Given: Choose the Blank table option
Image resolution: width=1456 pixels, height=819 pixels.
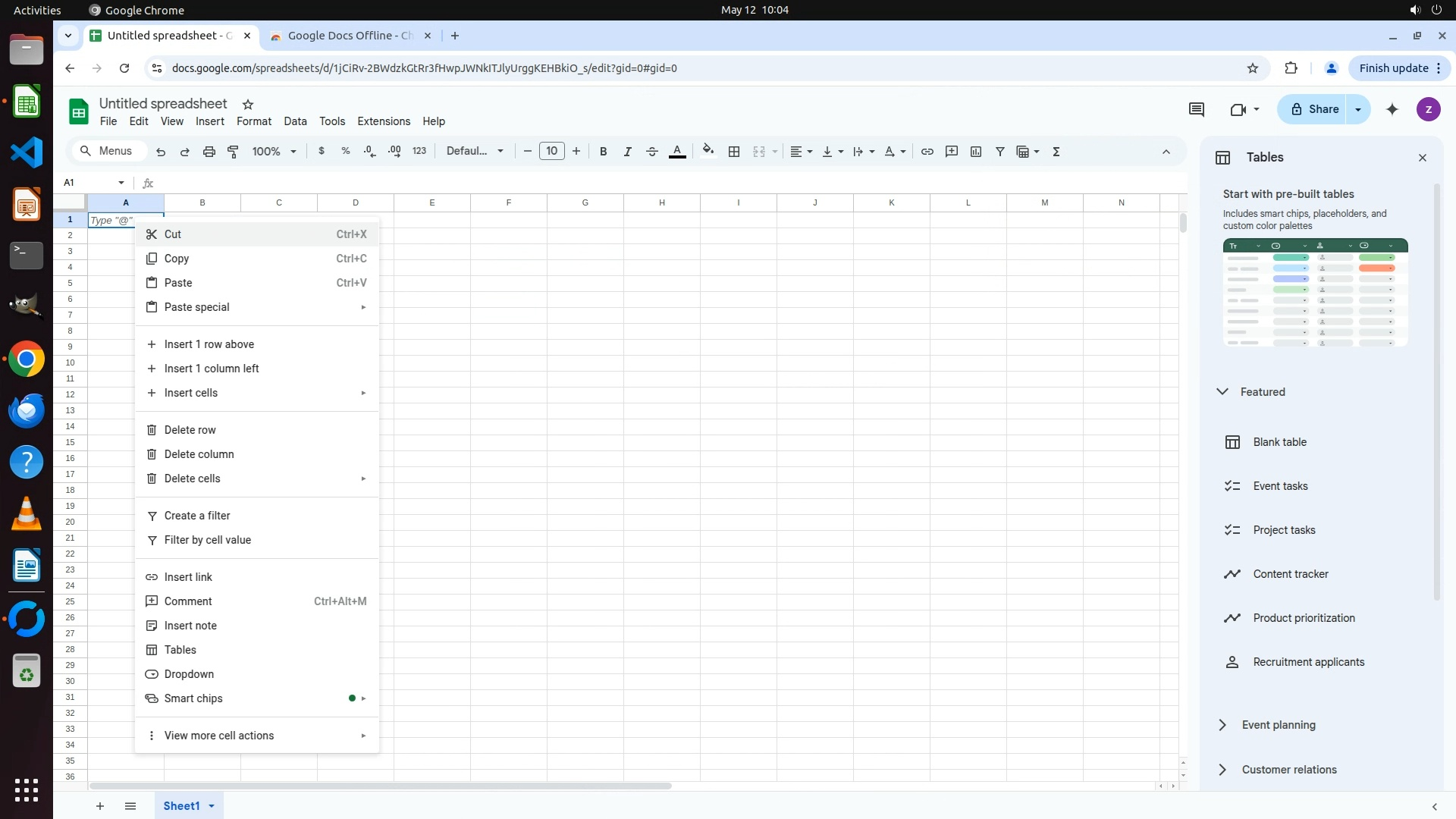Looking at the screenshot, I should point(1279,442).
